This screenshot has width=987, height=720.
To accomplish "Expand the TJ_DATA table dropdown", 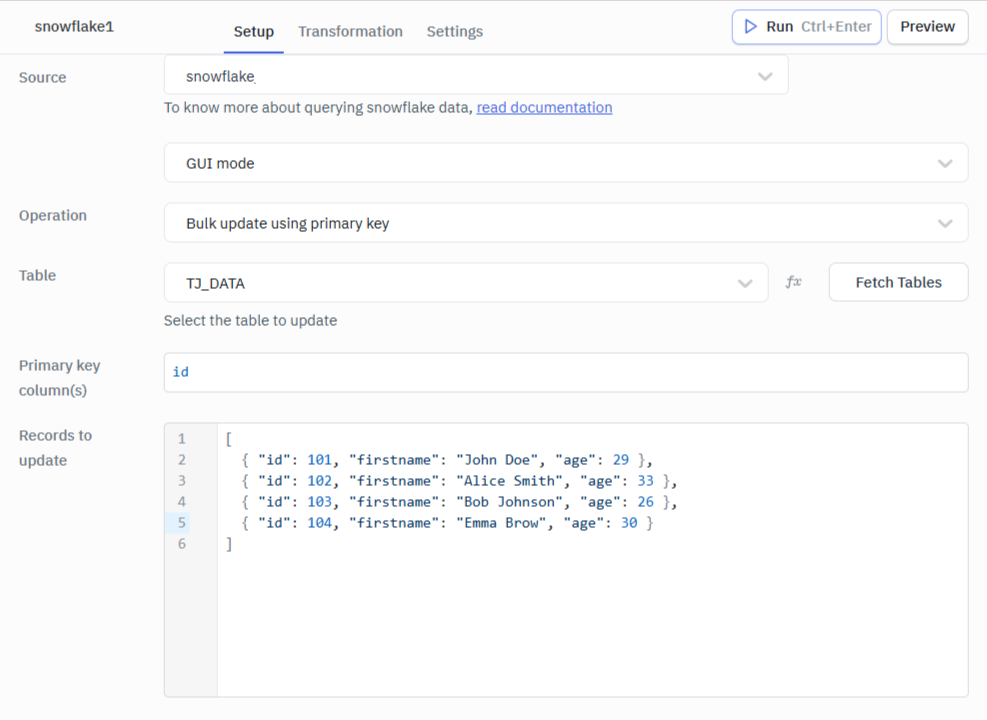I will (466, 283).
